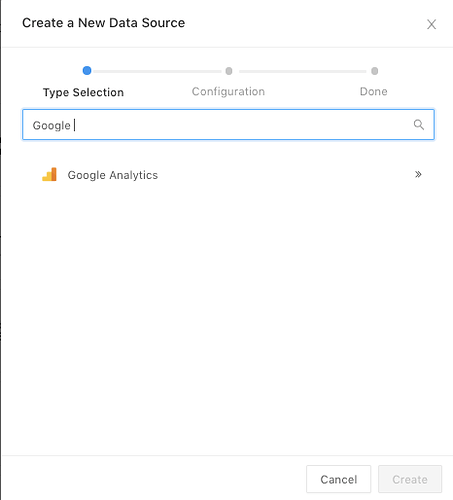Click the blank footer area left of Cancel
Screen dimensions: 453x500
click(x=153, y=479)
